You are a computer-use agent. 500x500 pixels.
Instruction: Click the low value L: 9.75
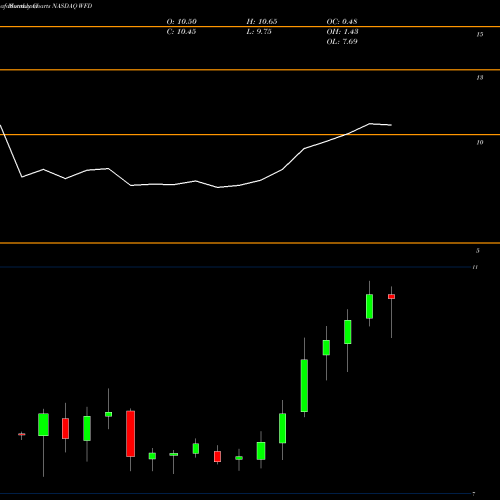tap(259, 32)
